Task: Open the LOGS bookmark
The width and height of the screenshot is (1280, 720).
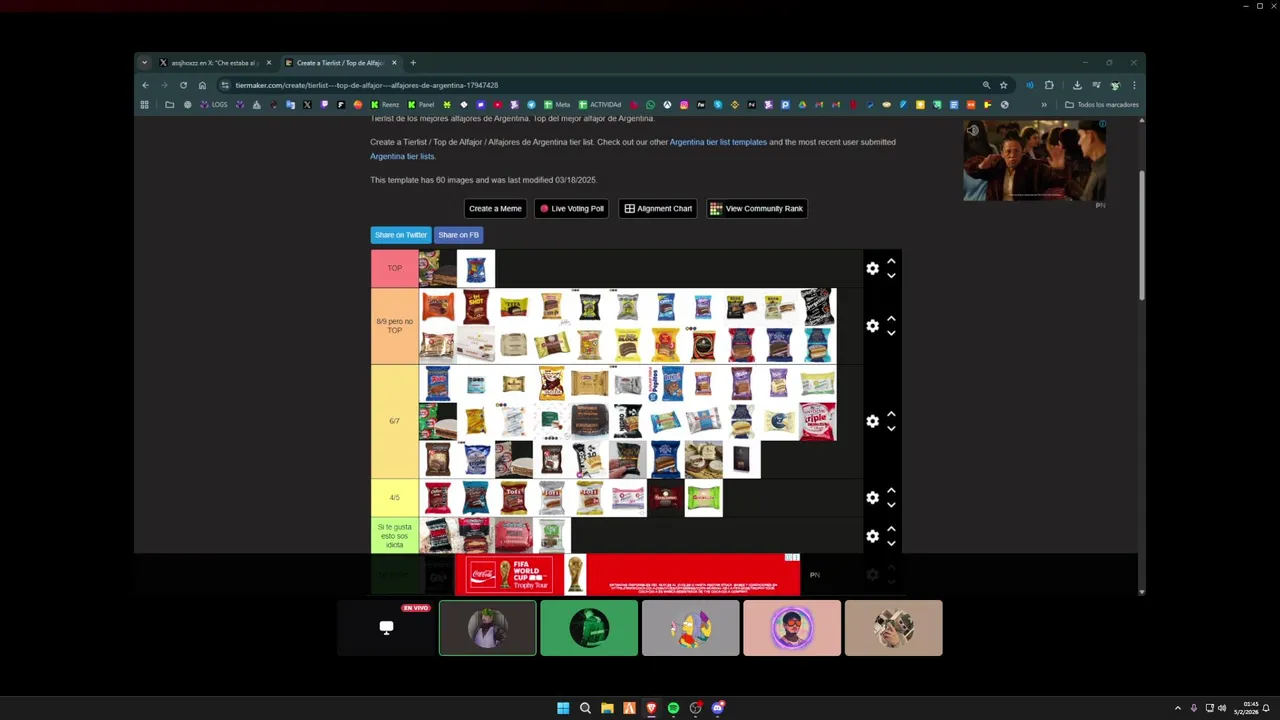Action: click(x=214, y=104)
